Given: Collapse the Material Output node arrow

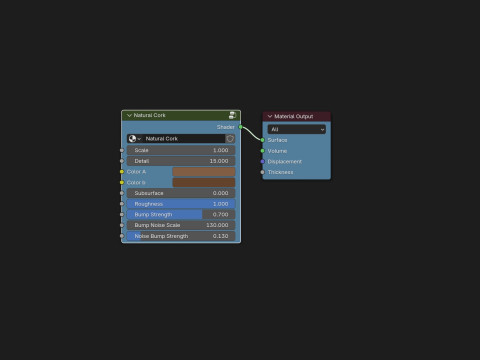Looking at the screenshot, I should (270, 116).
